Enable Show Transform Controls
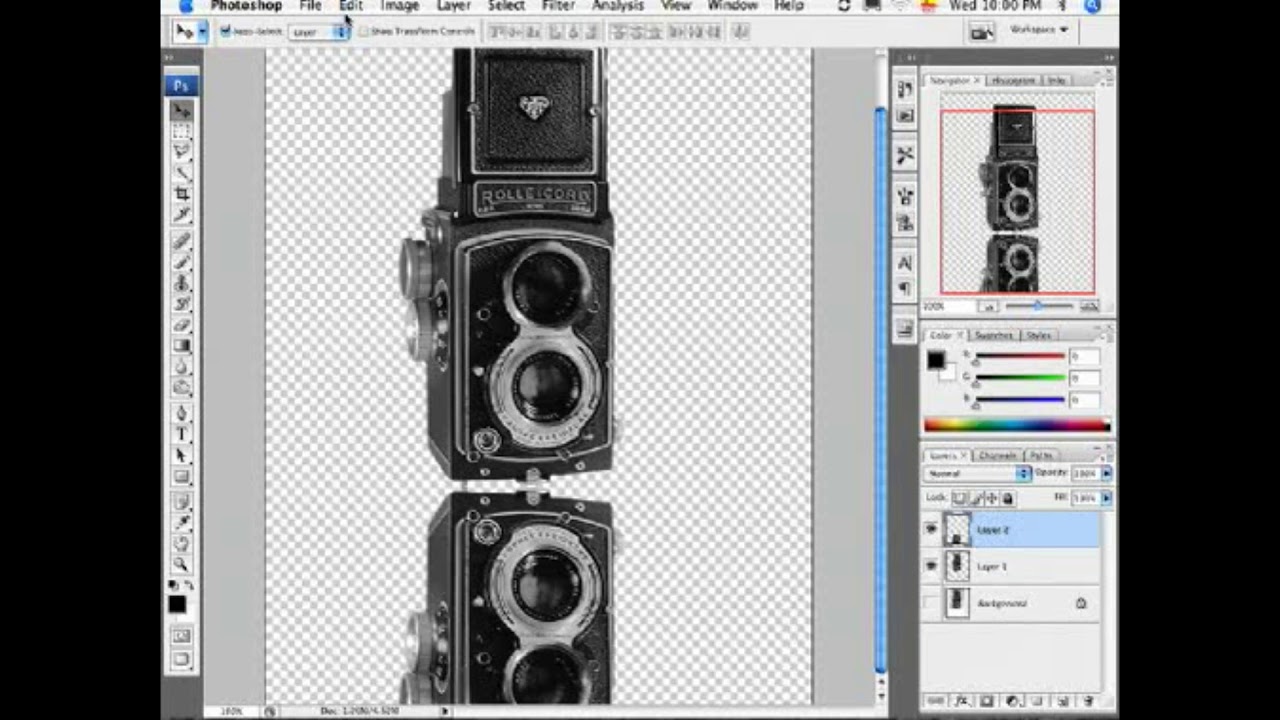This screenshot has width=1280, height=720. (363, 32)
